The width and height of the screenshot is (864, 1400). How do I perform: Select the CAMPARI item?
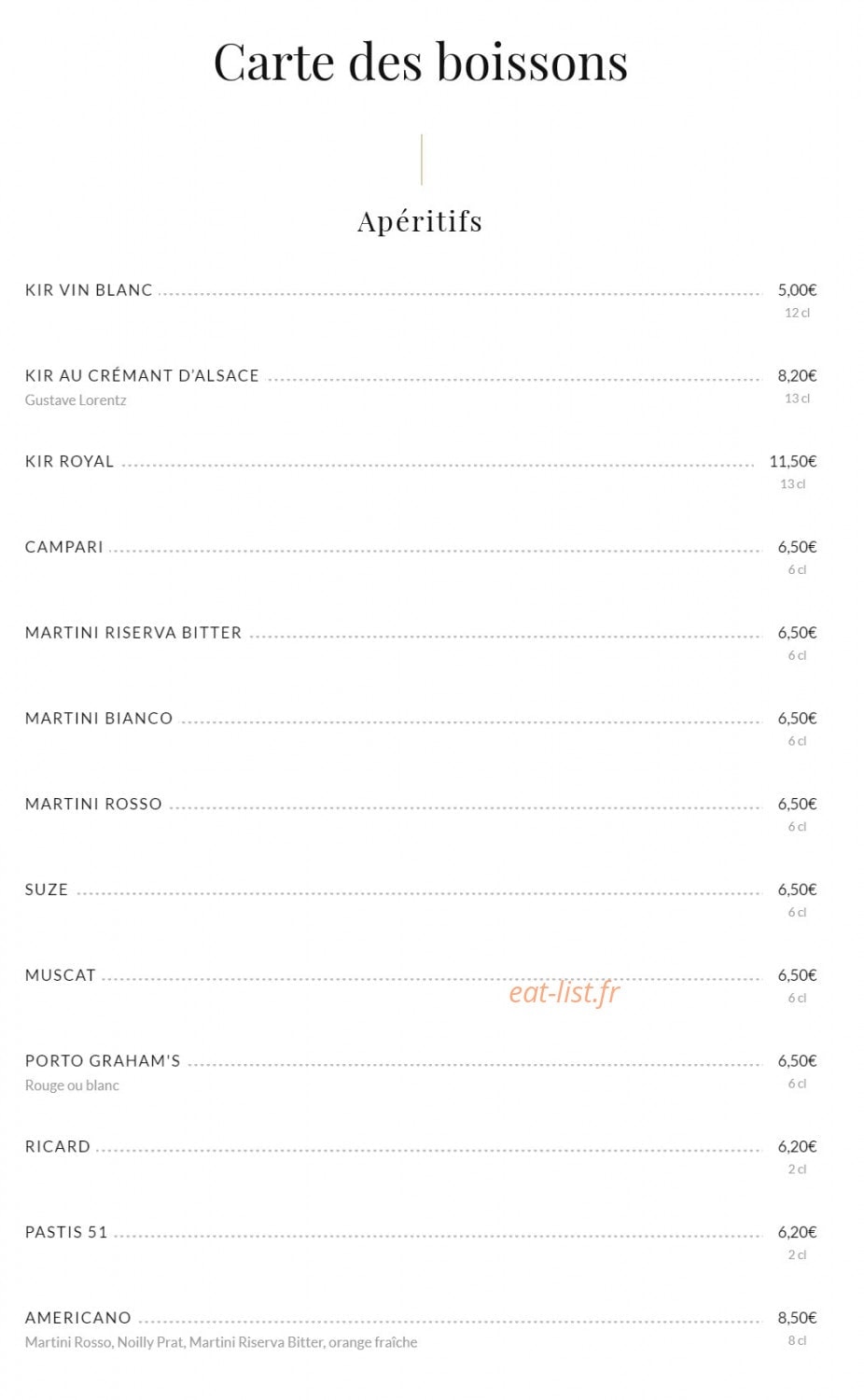[64, 547]
